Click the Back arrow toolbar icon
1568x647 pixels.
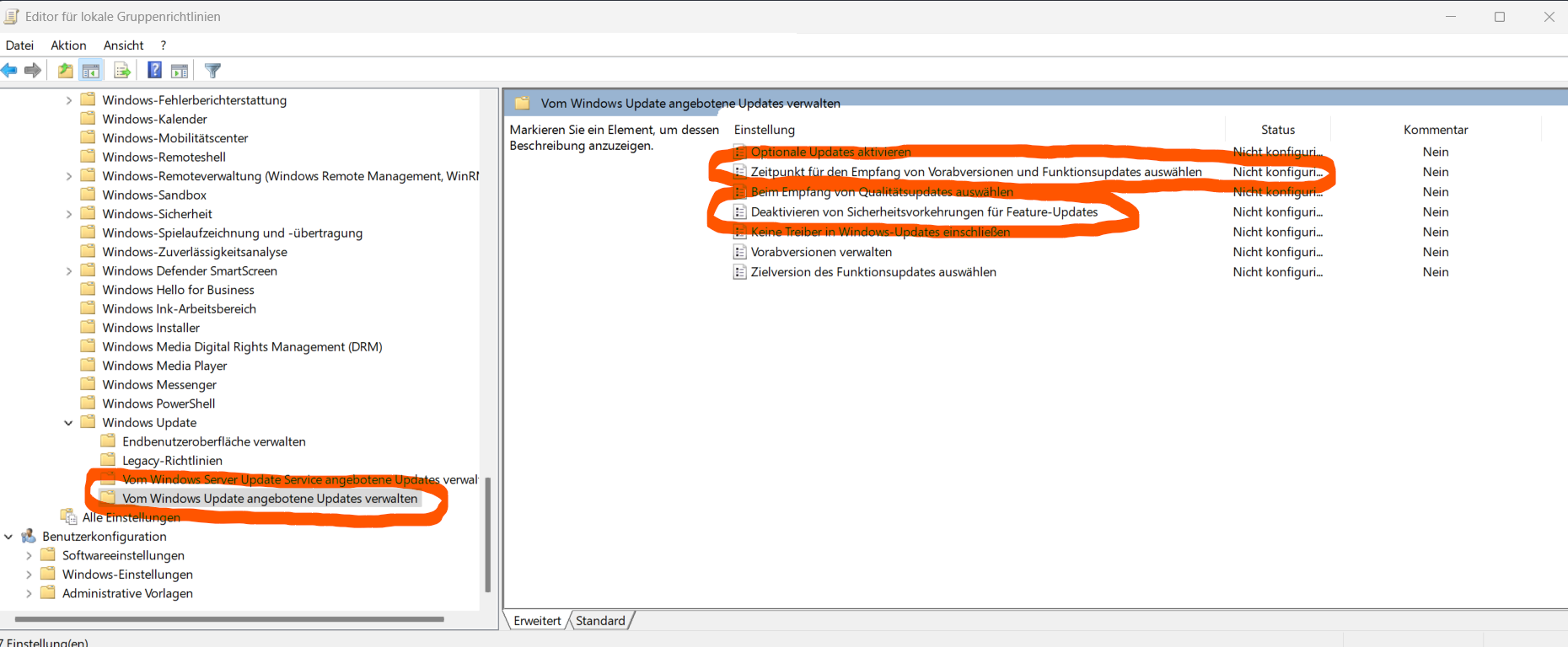9,71
